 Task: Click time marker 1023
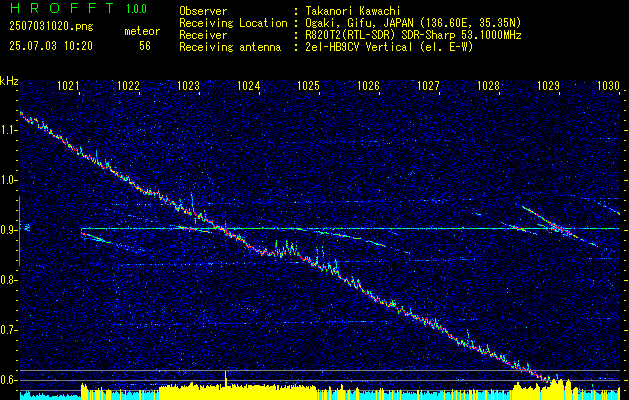click(188, 85)
